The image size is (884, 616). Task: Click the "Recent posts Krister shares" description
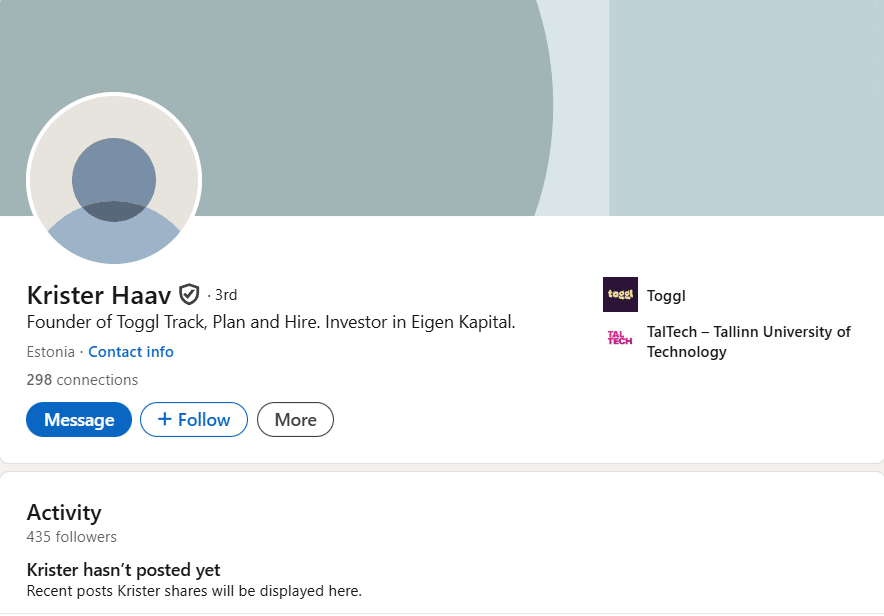click(193, 591)
